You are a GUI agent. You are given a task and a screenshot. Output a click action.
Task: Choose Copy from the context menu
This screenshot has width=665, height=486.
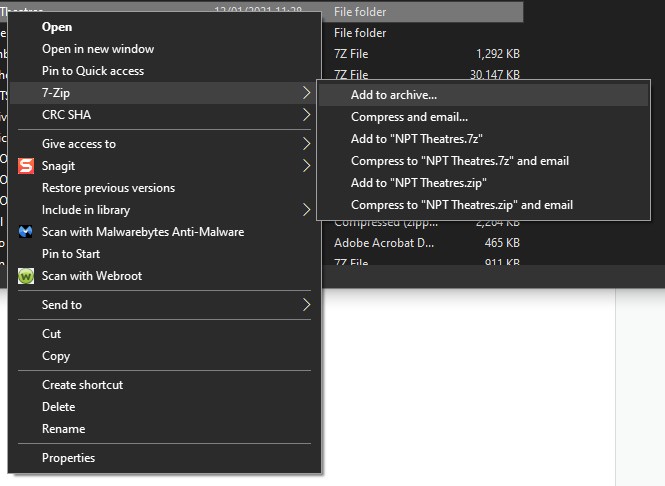(165, 356)
